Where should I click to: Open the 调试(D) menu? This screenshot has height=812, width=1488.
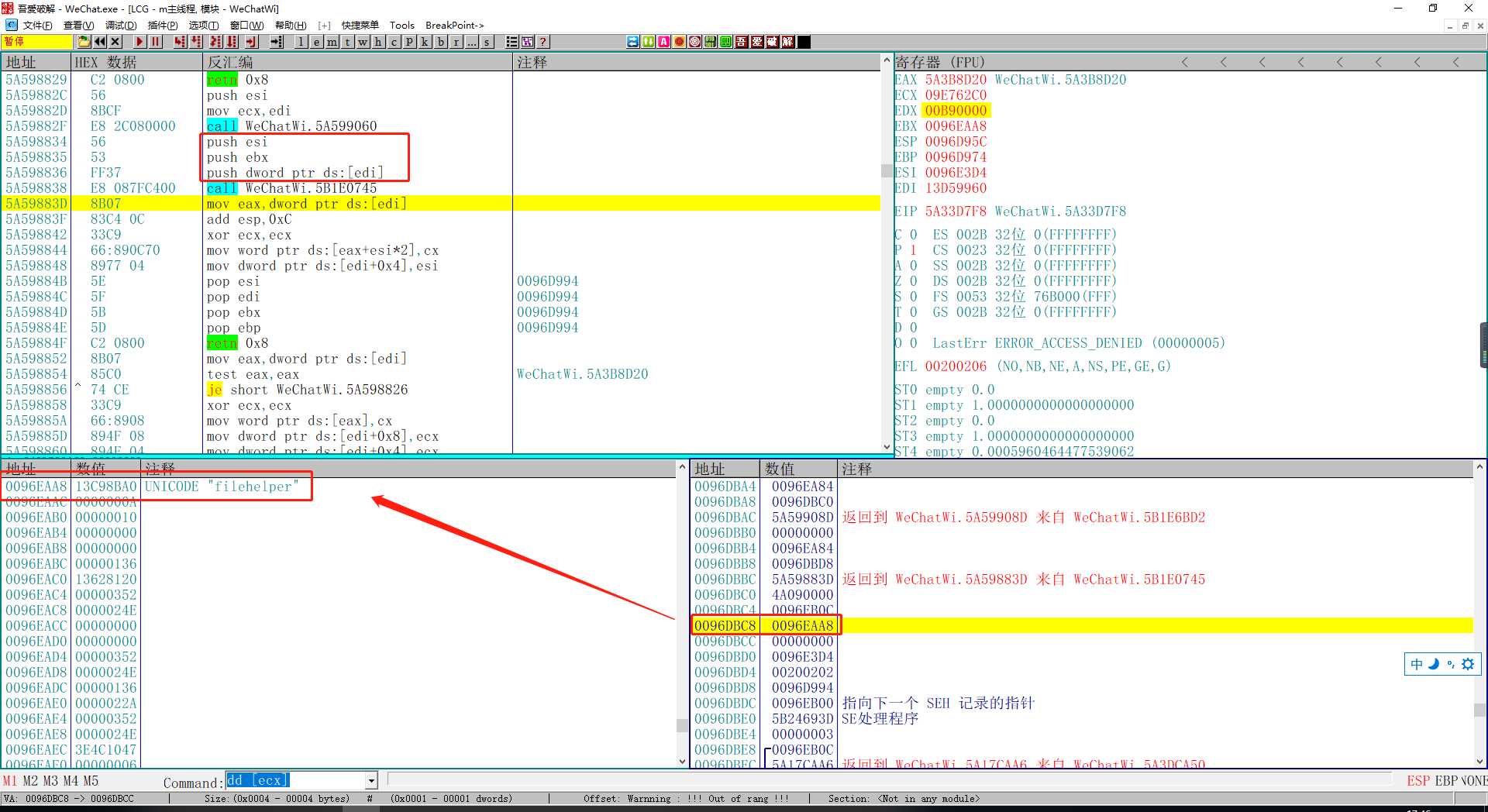coord(121,26)
